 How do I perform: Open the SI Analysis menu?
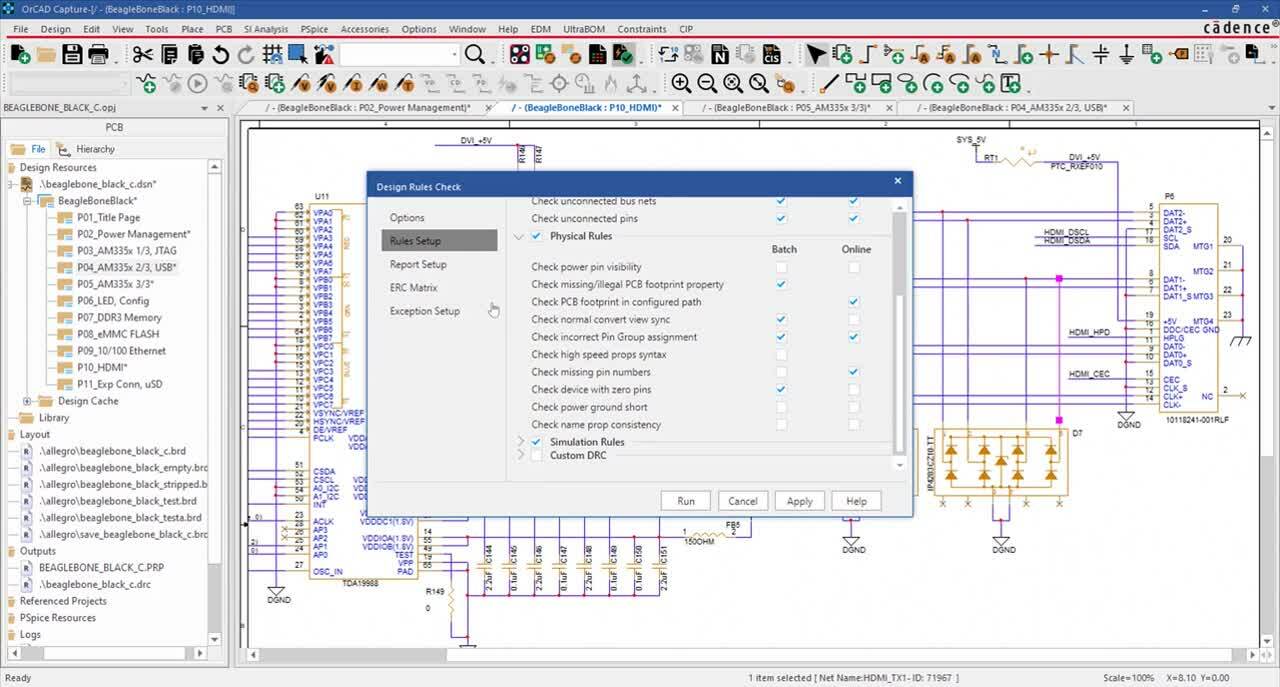266,29
